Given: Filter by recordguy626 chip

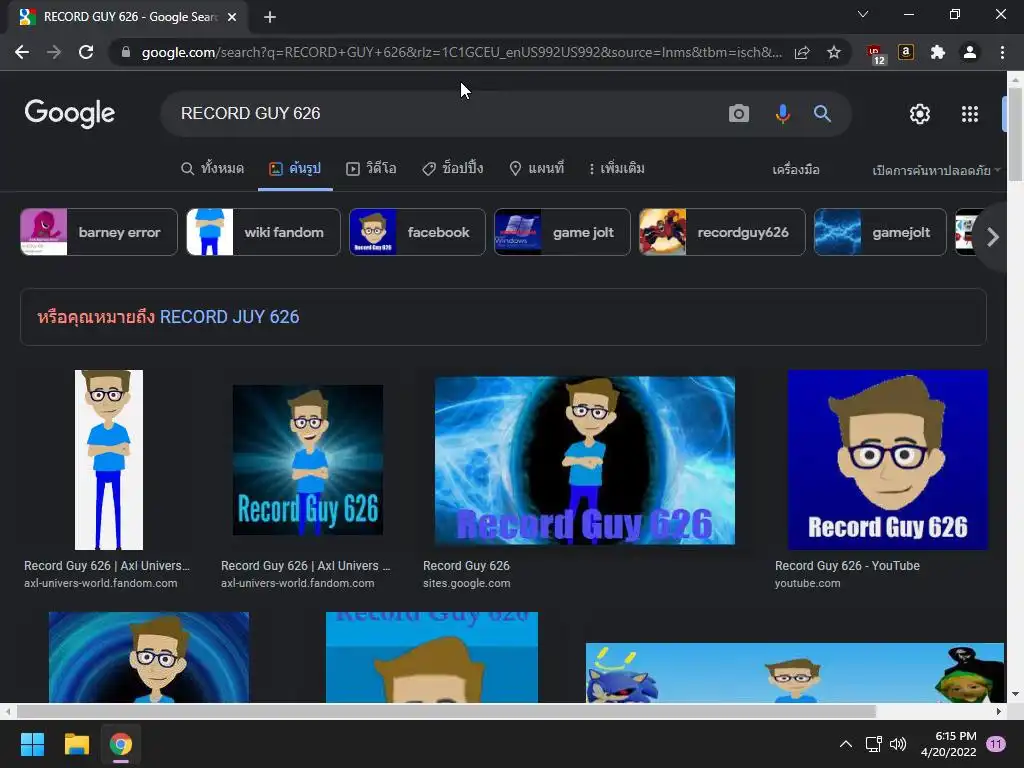Looking at the screenshot, I should point(722,232).
